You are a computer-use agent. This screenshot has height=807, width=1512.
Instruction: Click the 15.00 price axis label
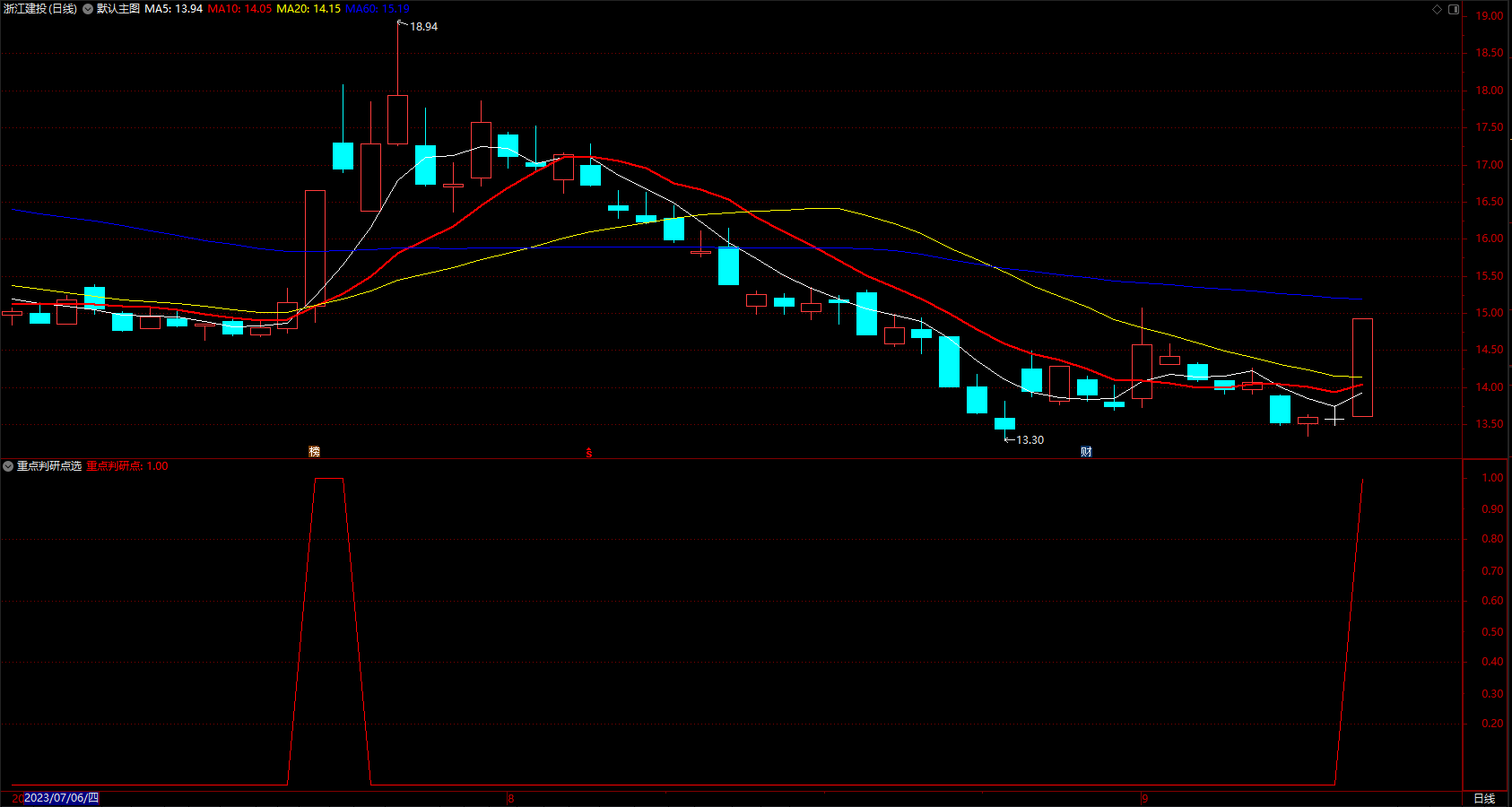coord(1490,313)
